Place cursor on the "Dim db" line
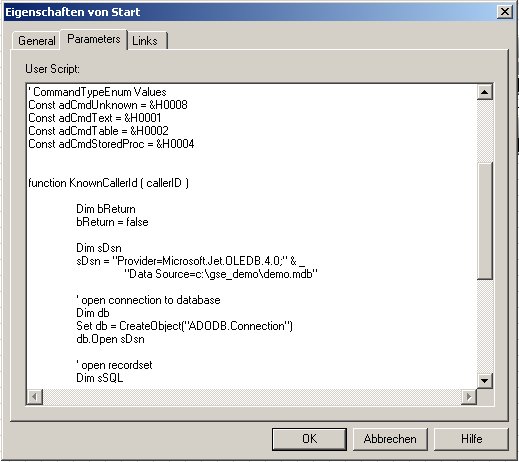 coord(93,313)
